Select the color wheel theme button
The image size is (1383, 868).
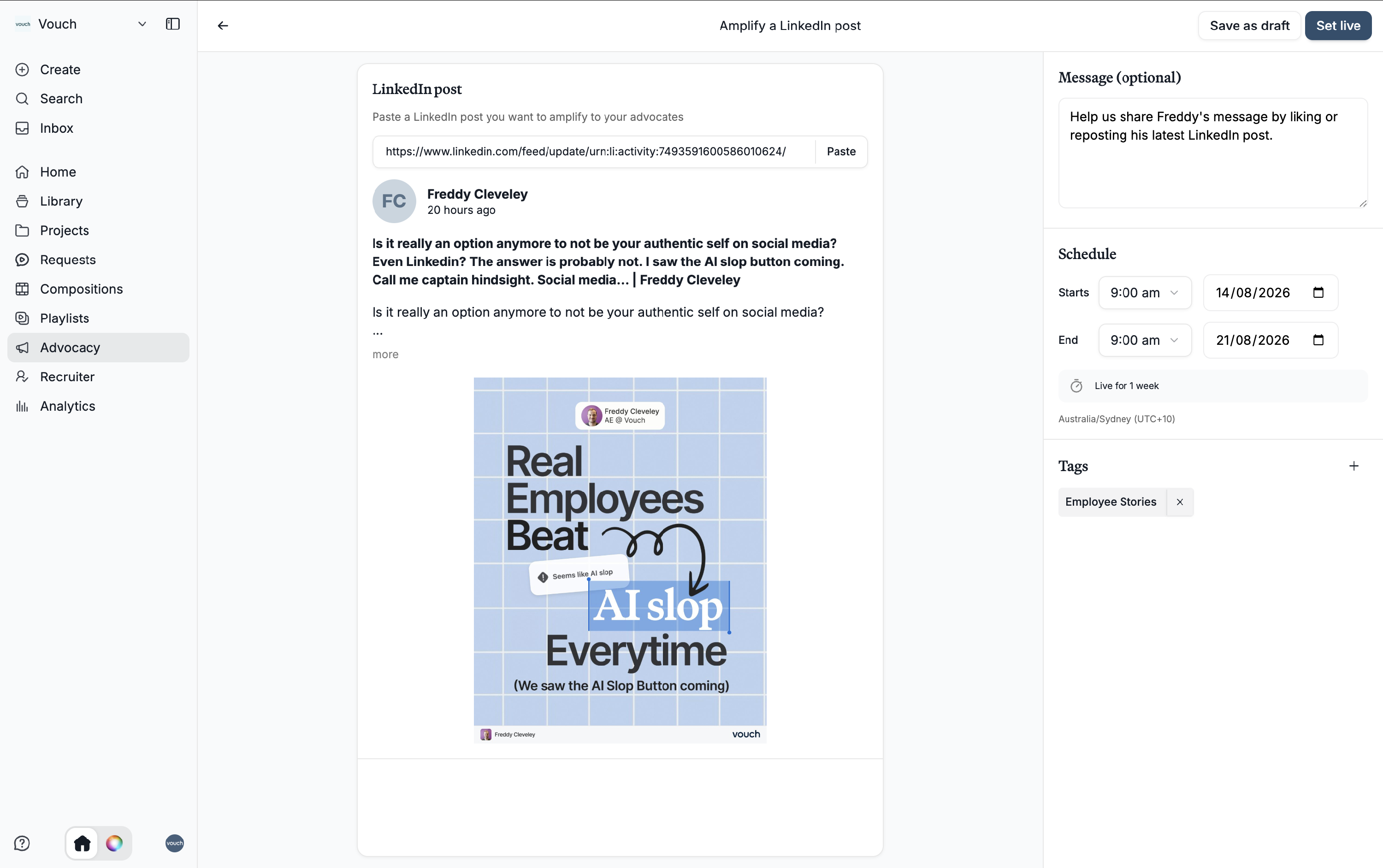[x=114, y=843]
